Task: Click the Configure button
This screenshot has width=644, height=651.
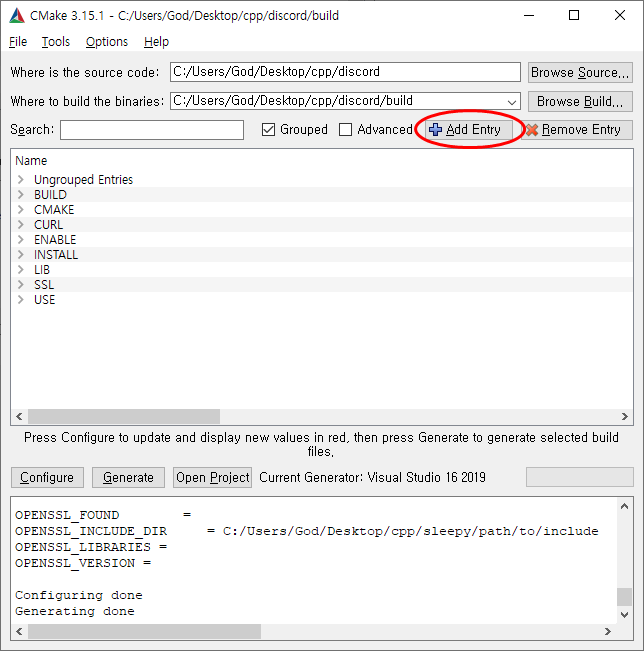Action: click(x=47, y=477)
